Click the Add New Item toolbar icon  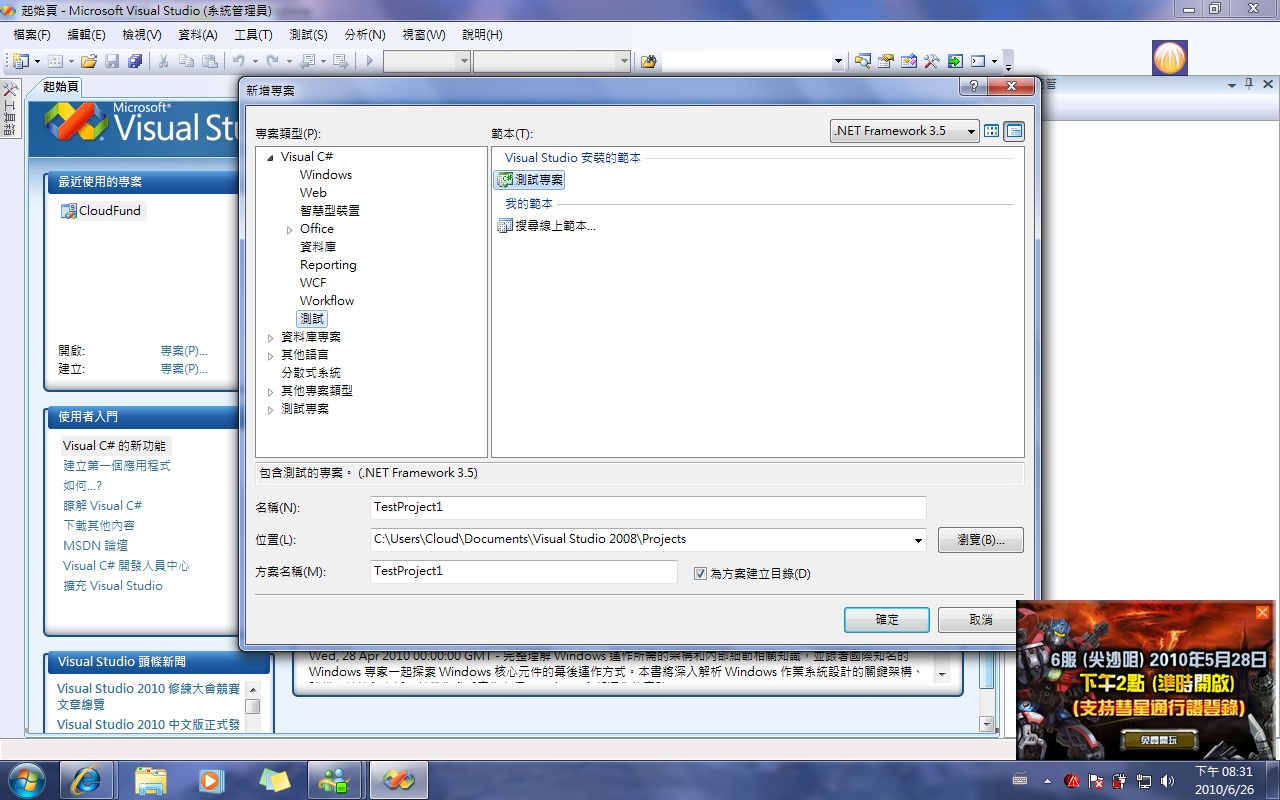[55, 61]
